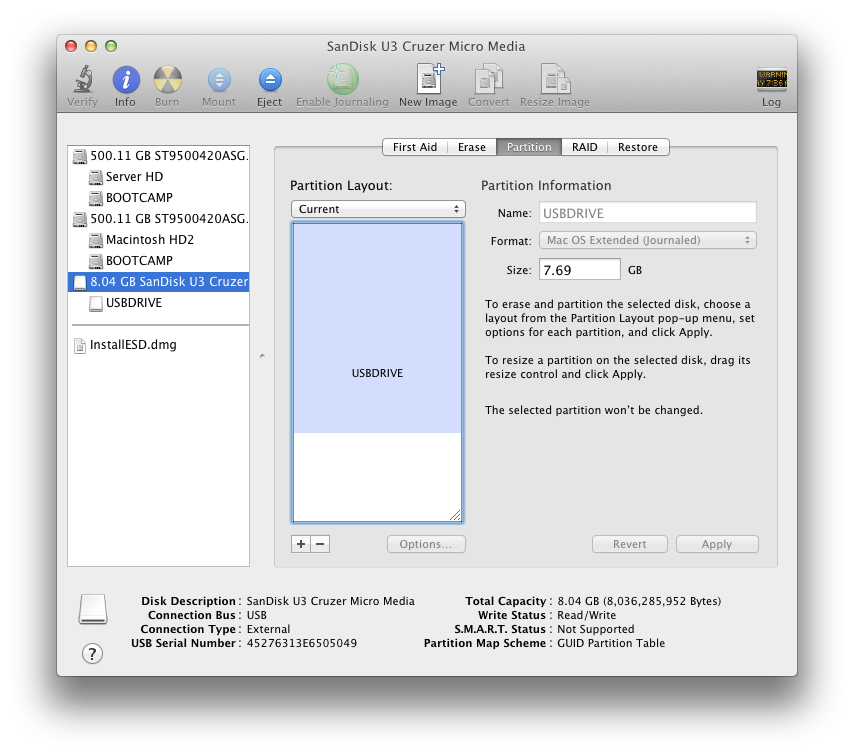Click the Apply button

click(716, 544)
